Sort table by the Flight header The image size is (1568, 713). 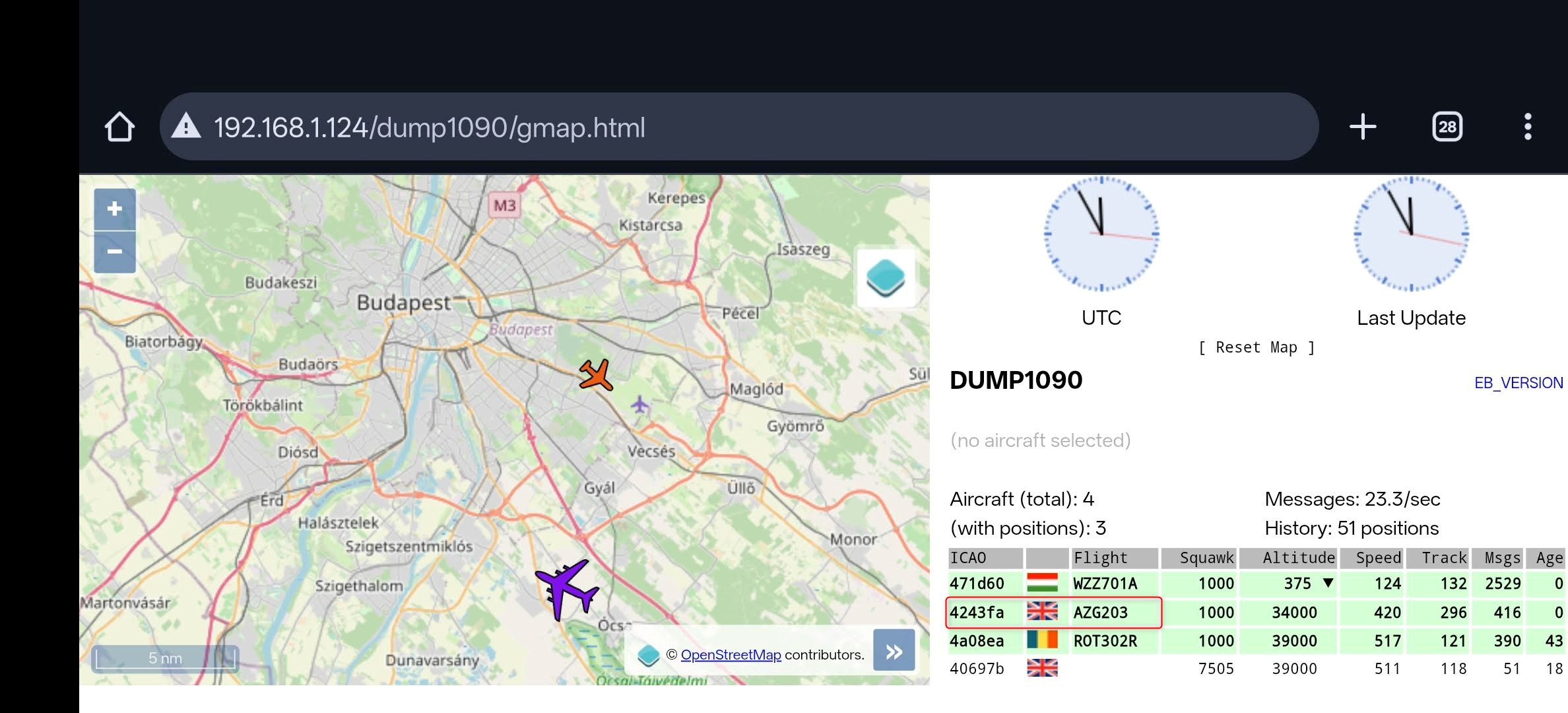(x=1100, y=558)
